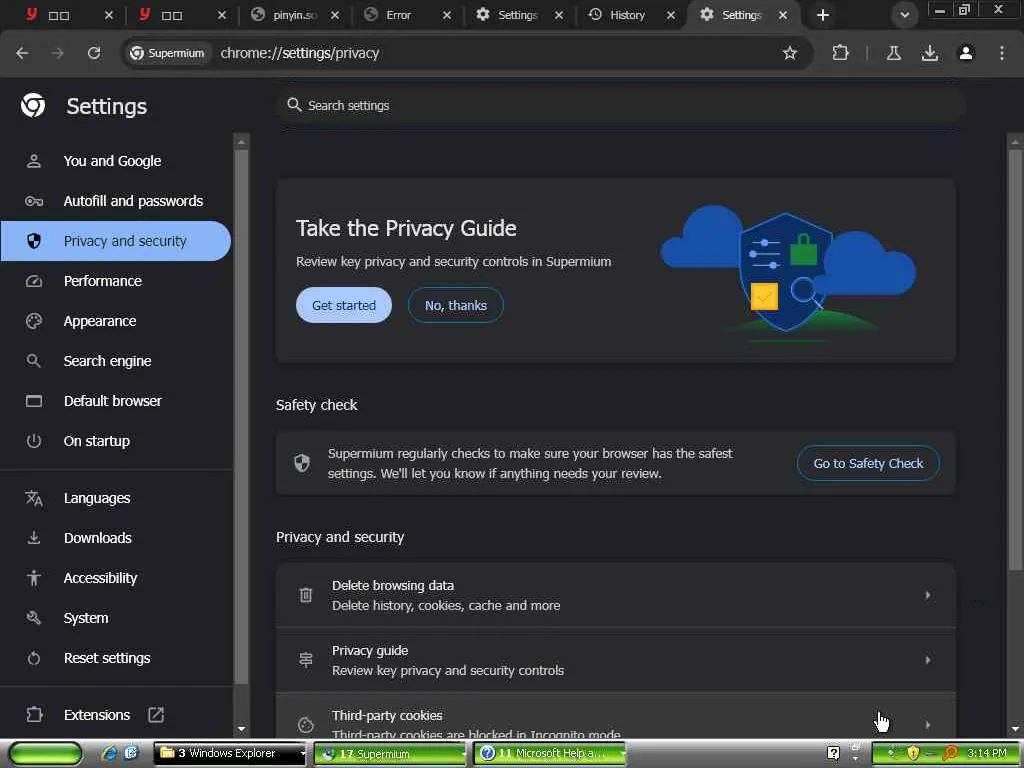The height and width of the screenshot is (768, 1024).
Task: Show downloads from the toolbar download icon
Action: (929, 53)
